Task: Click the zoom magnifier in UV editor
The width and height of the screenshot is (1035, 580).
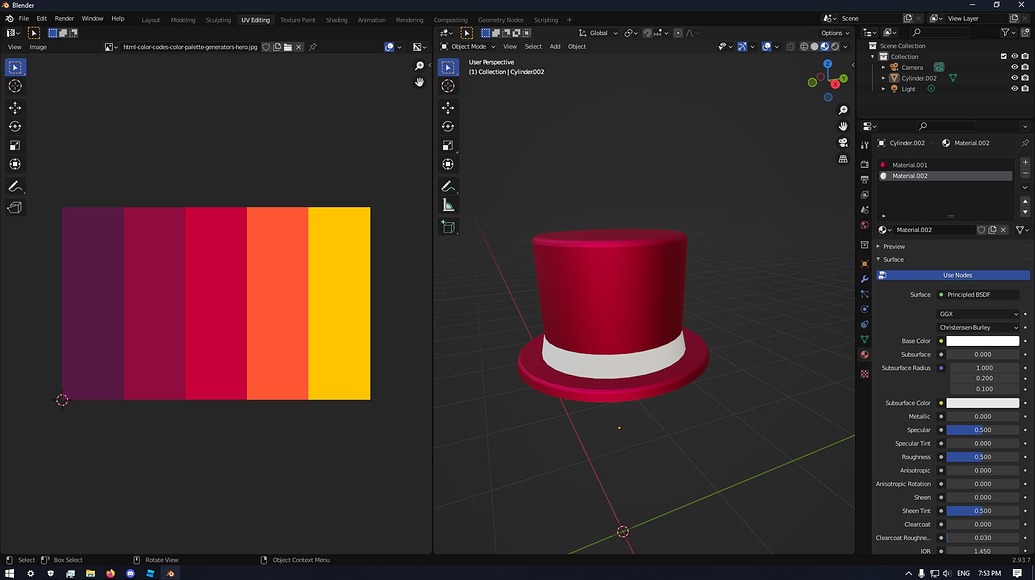Action: [419, 66]
